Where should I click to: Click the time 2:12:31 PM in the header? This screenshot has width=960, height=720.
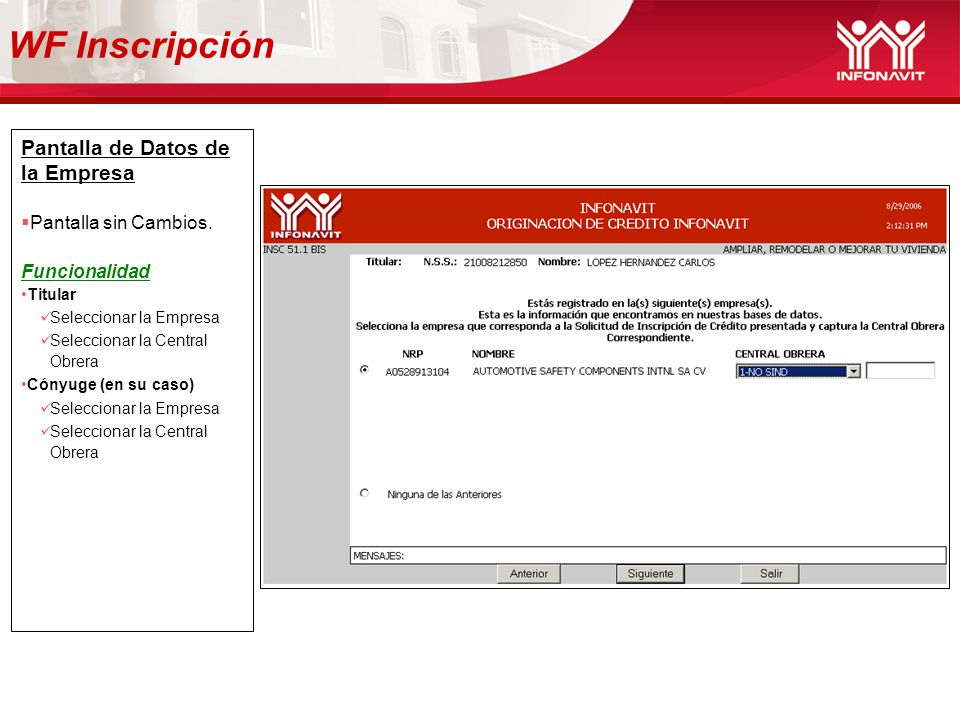pyautogui.click(x=906, y=225)
